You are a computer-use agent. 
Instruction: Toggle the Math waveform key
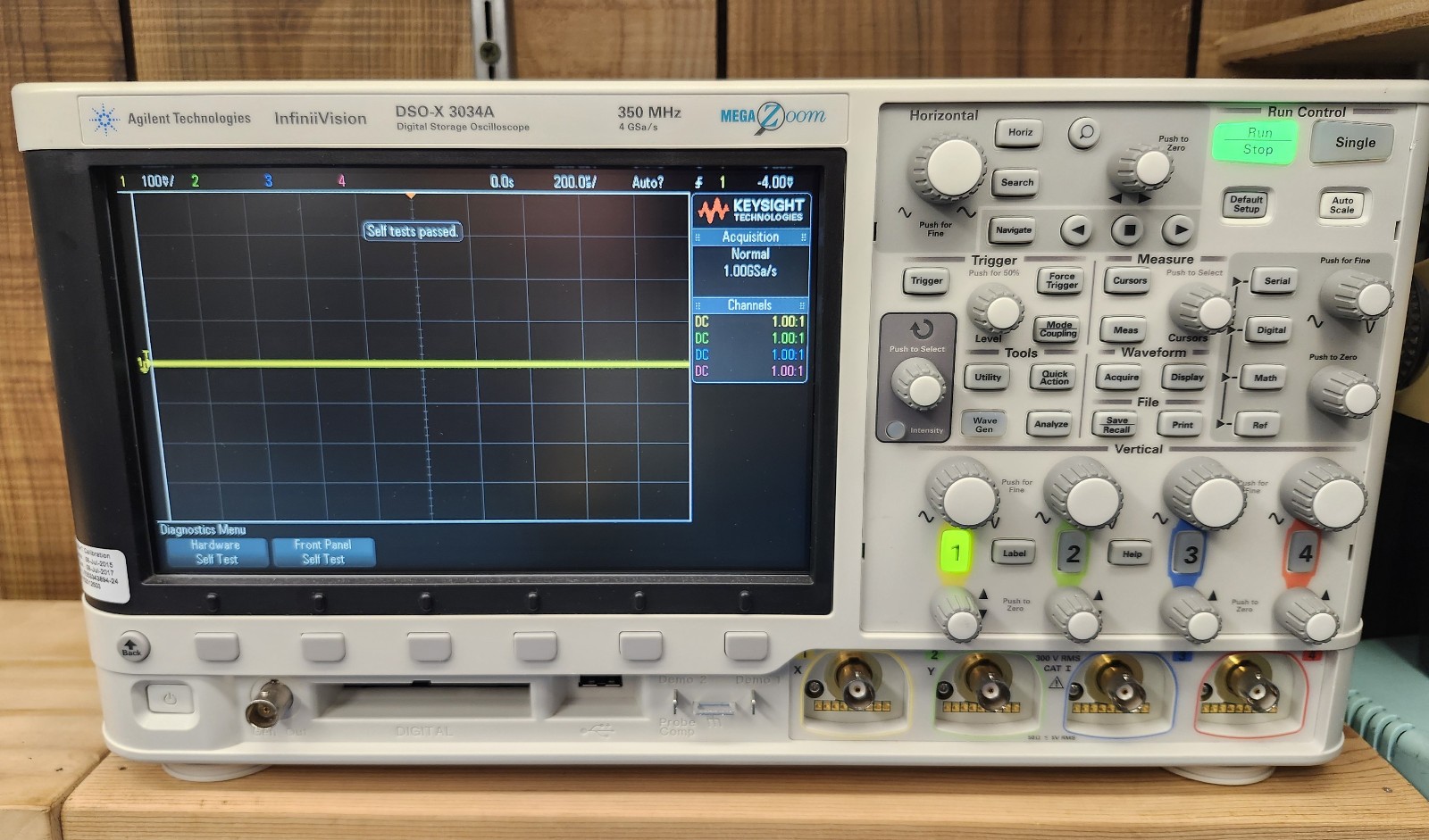tap(1265, 378)
